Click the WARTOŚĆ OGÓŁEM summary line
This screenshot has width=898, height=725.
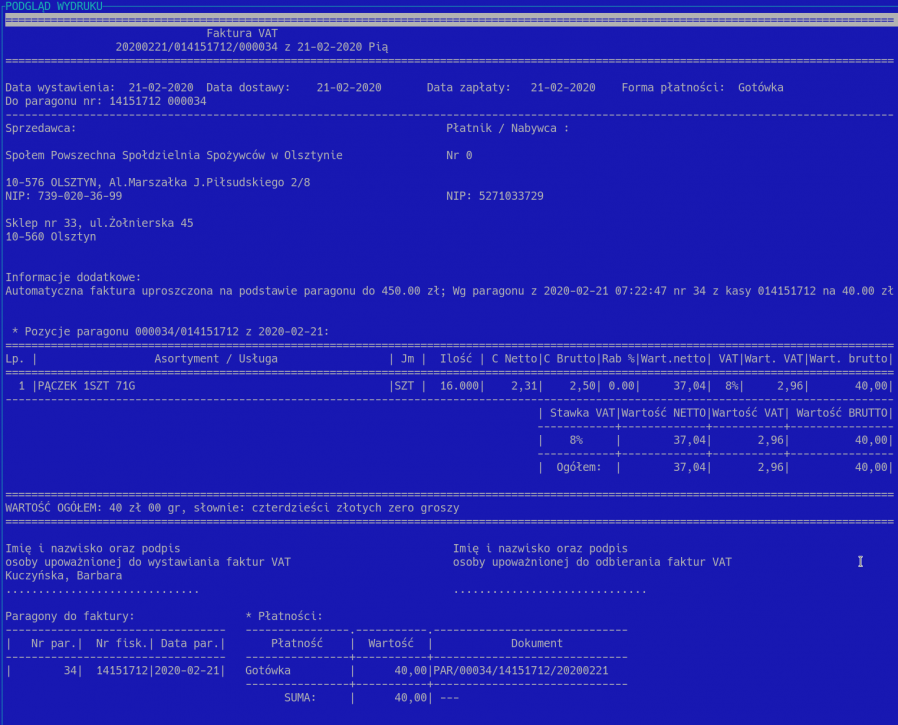232,508
